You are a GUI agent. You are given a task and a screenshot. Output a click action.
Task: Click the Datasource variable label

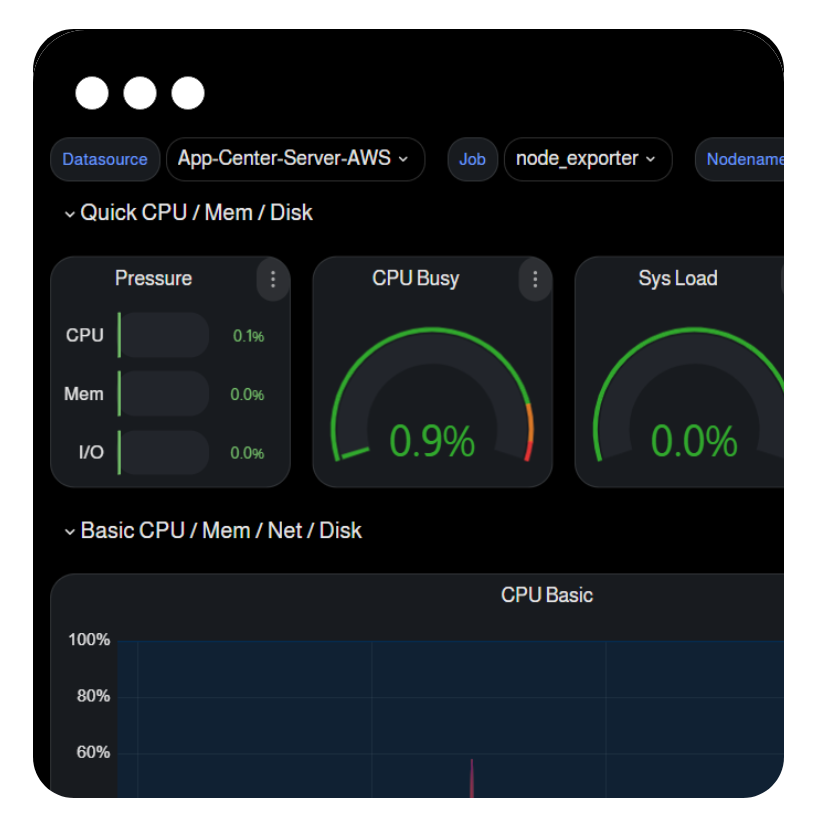[x=105, y=159]
